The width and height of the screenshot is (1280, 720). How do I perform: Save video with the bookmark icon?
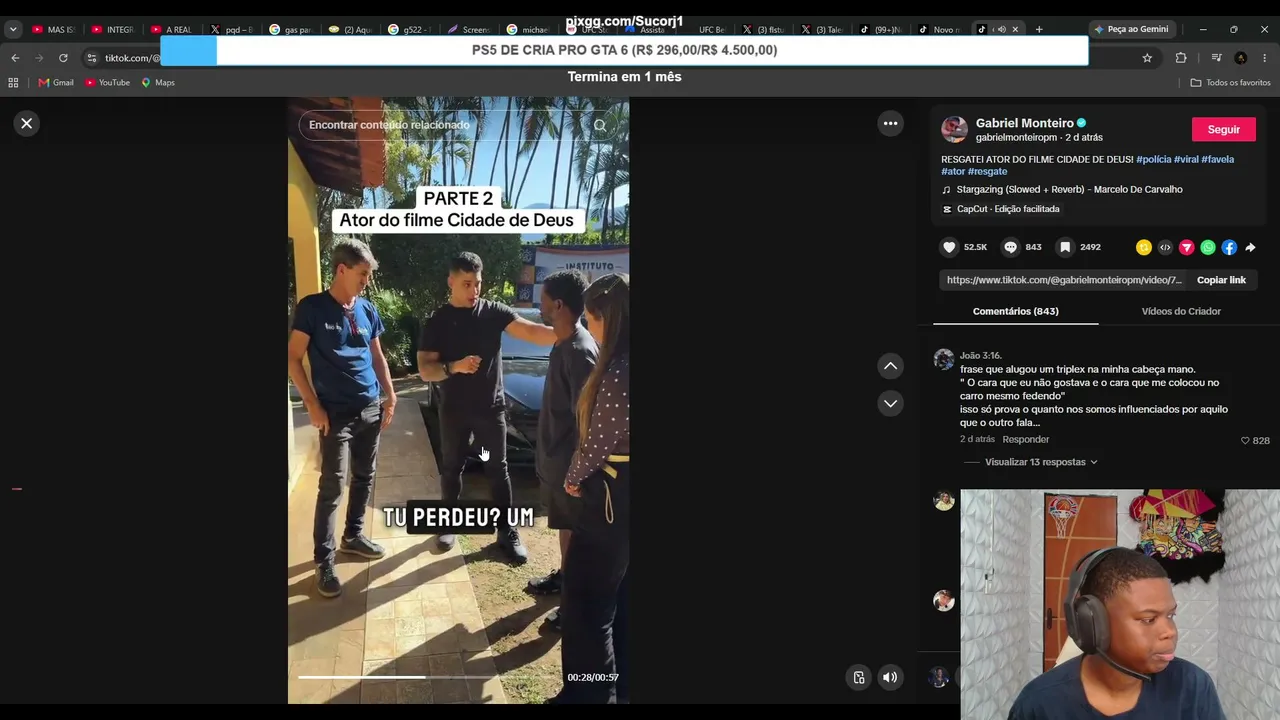click(x=1065, y=247)
